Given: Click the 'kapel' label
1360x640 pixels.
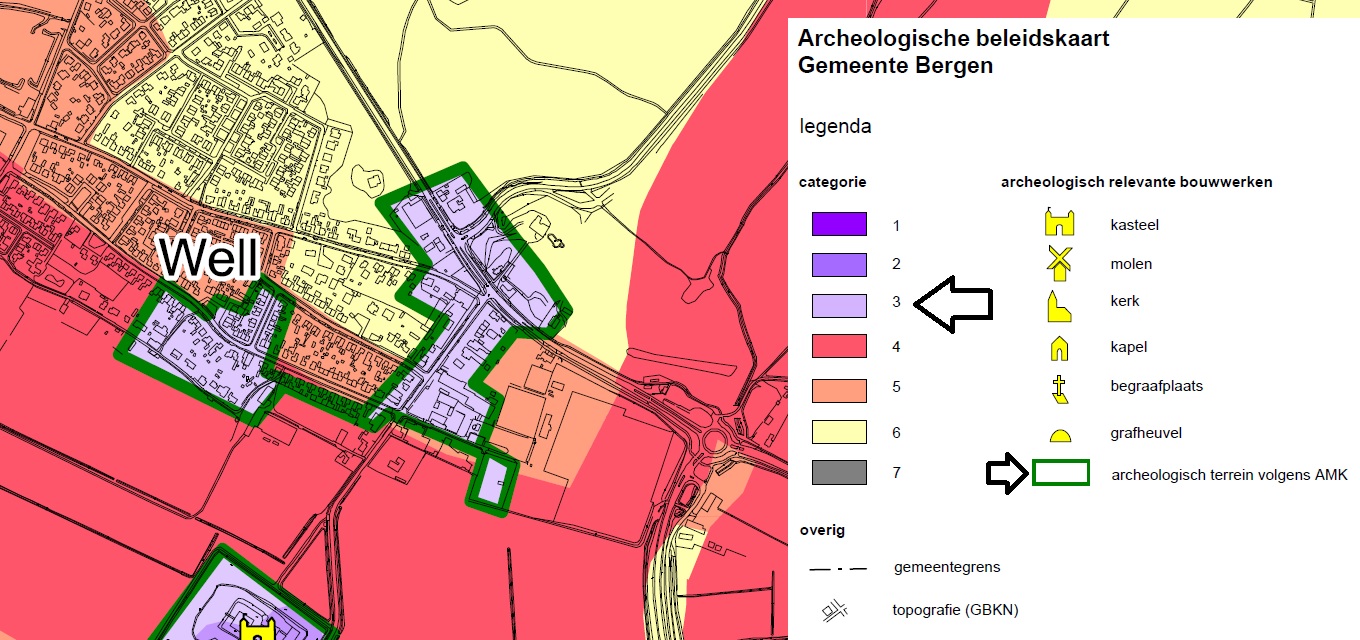Looking at the screenshot, I should 1128,348.
